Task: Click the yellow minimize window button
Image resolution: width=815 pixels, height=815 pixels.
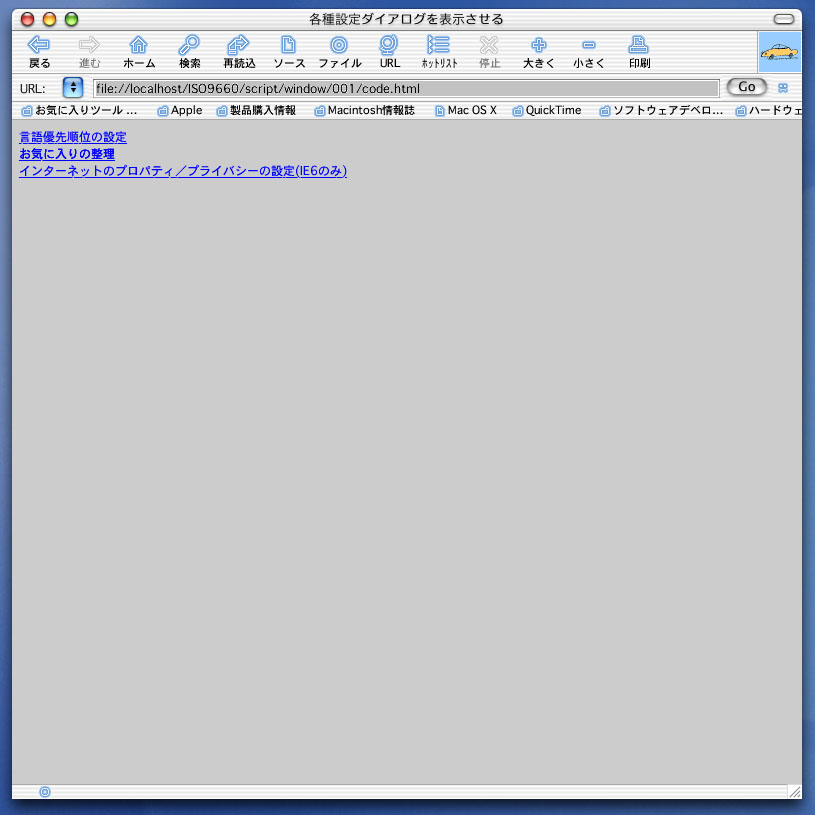Action: [49, 20]
